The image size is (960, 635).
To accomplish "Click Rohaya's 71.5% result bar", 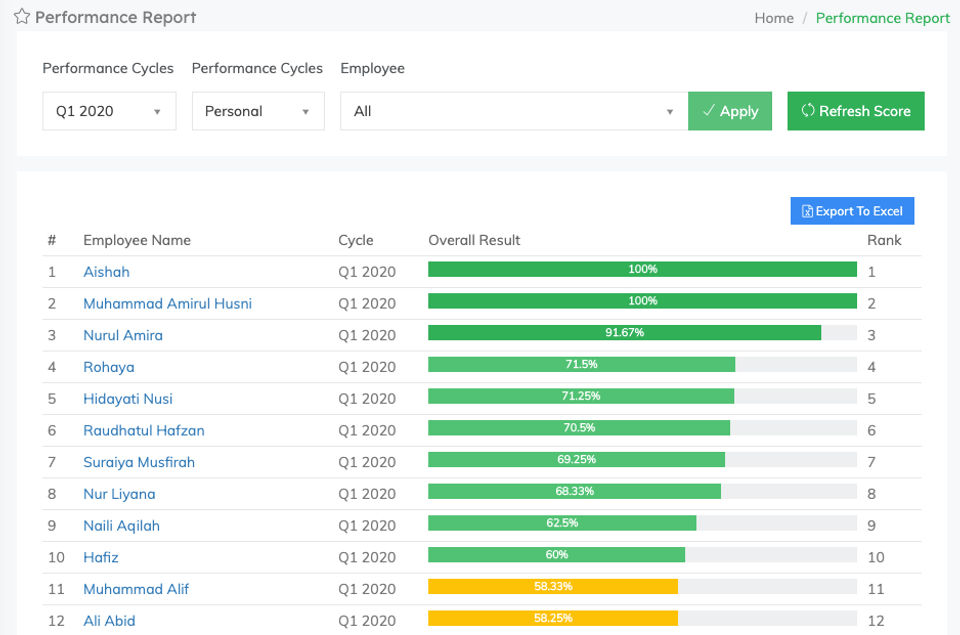I will click(581, 365).
